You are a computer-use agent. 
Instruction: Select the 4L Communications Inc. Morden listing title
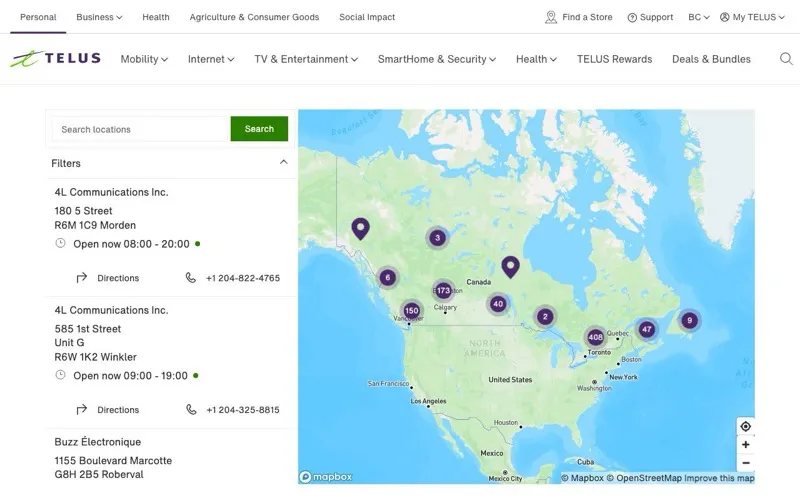(x=111, y=192)
